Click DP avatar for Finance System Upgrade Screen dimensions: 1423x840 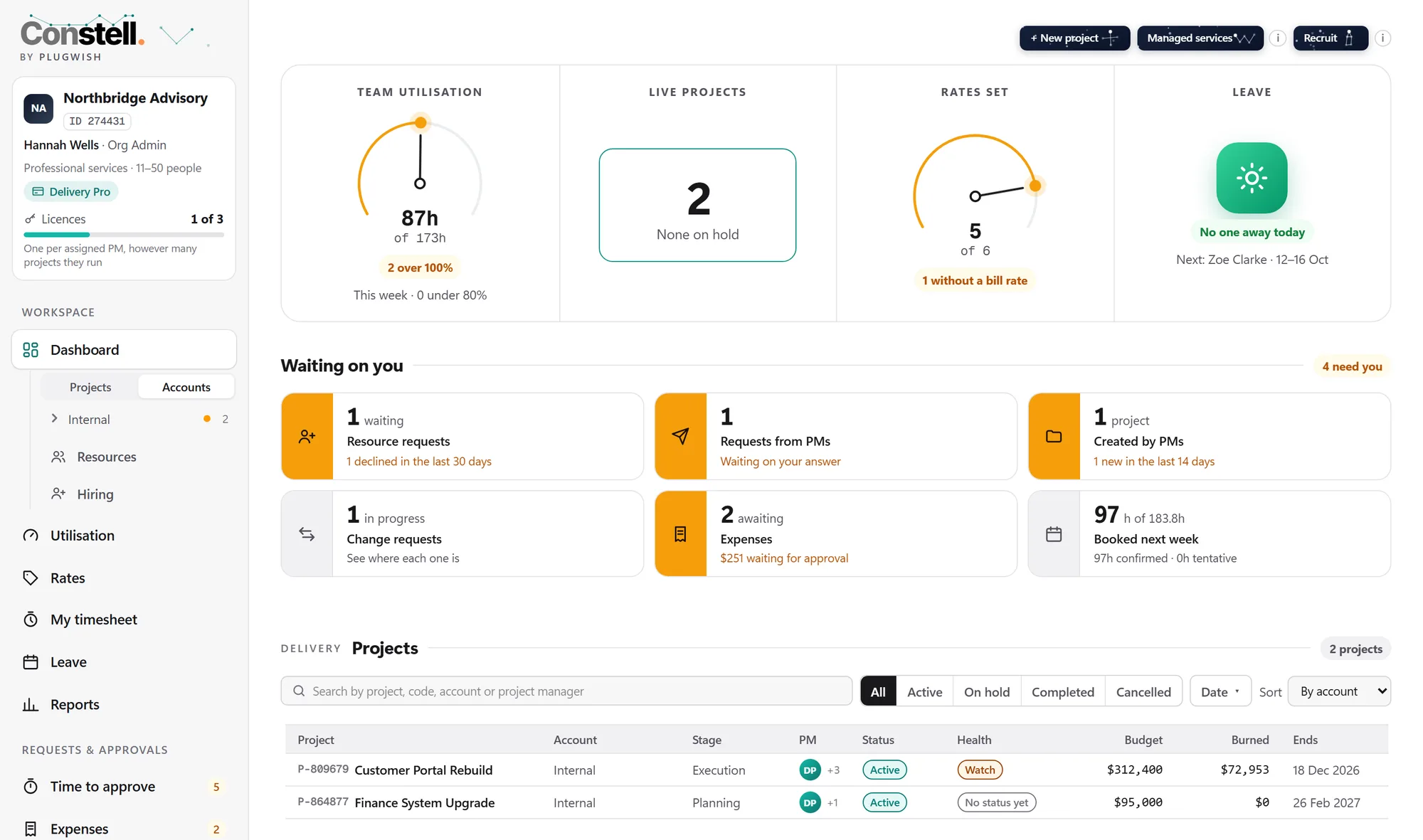[x=810, y=802]
